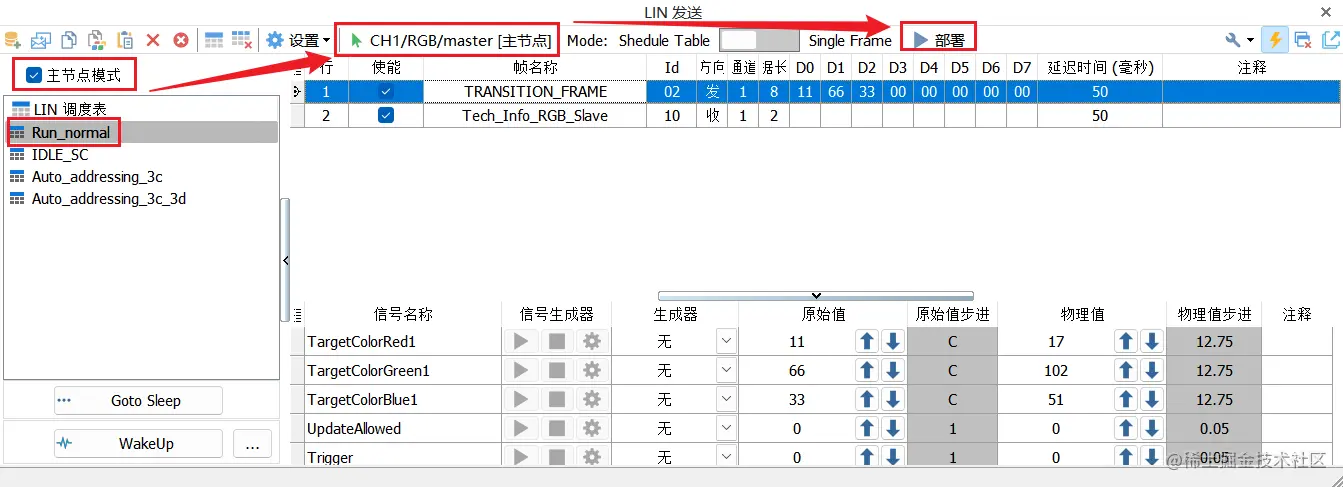Image resolution: width=1343 pixels, height=487 pixels.
Task: Click the table icon with red X
Action: coord(241,40)
